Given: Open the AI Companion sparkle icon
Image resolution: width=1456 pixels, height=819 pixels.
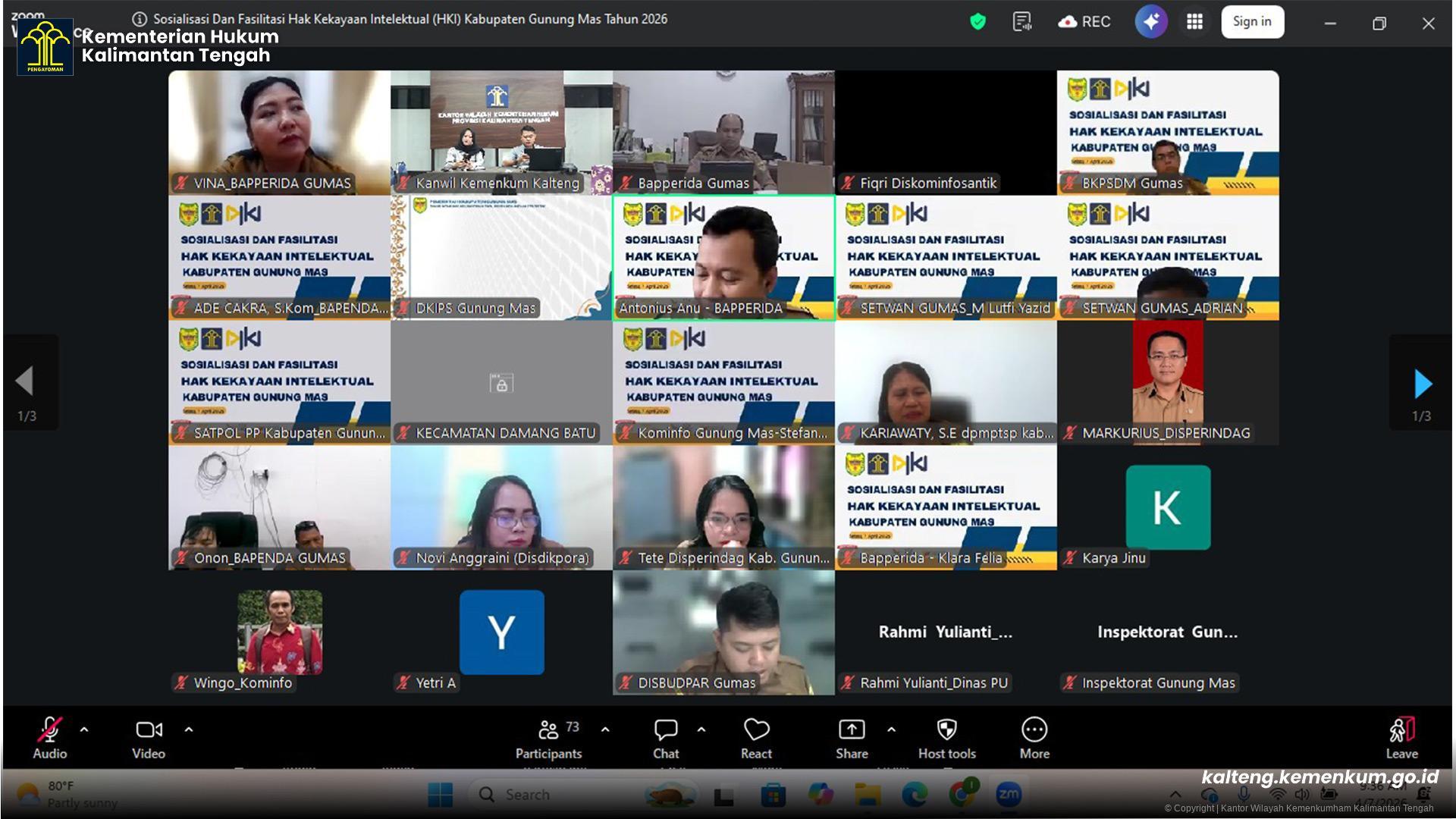Looking at the screenshot, I should 1150,22.
